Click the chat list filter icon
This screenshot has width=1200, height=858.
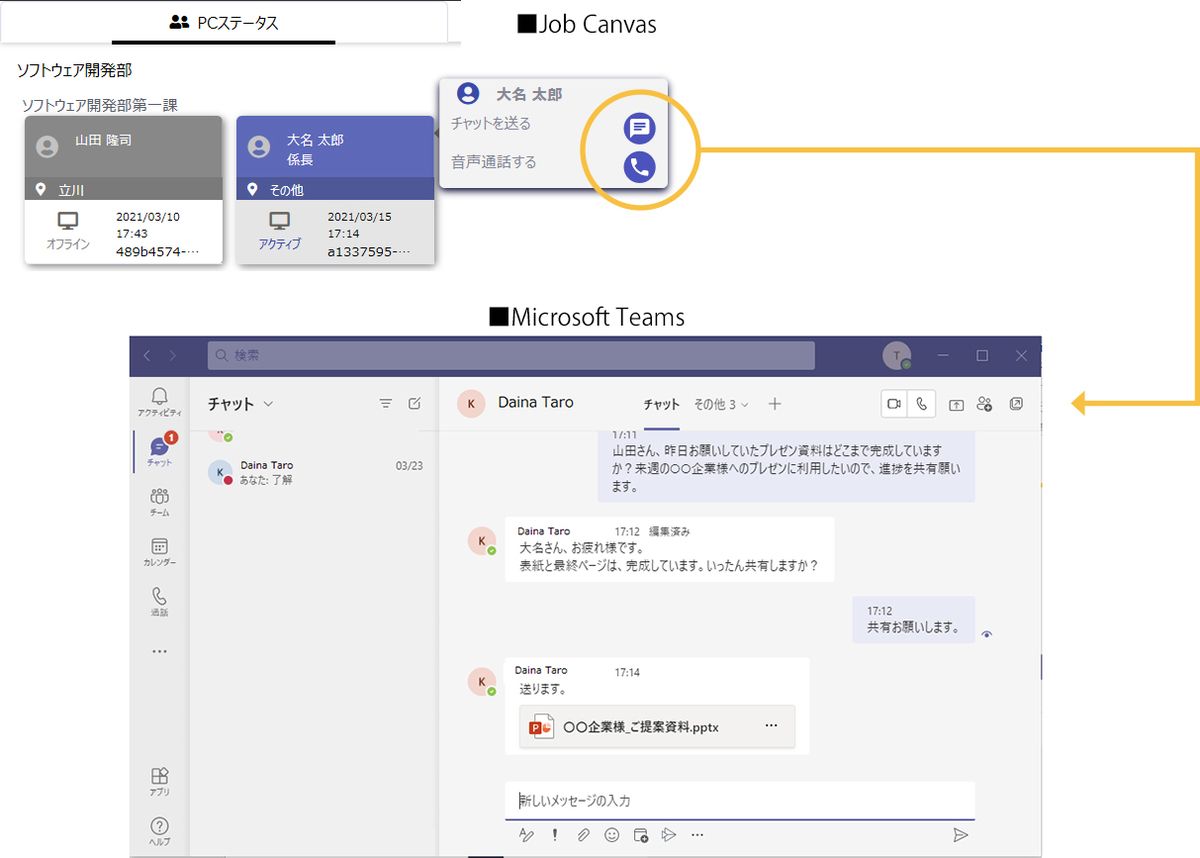pos(385,404)
